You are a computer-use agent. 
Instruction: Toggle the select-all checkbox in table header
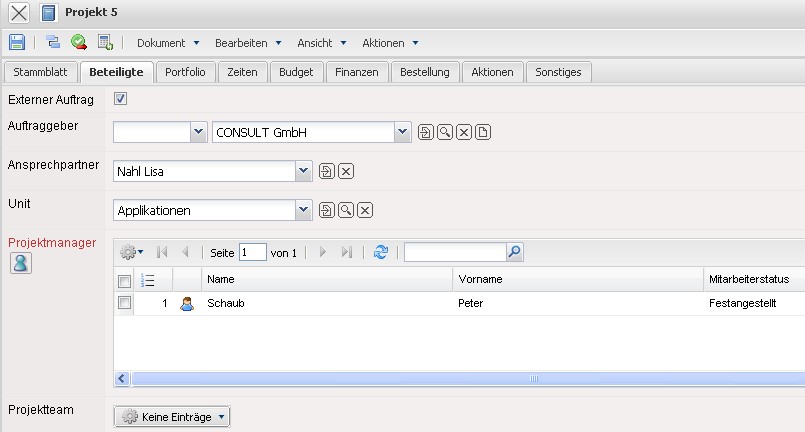124,280
